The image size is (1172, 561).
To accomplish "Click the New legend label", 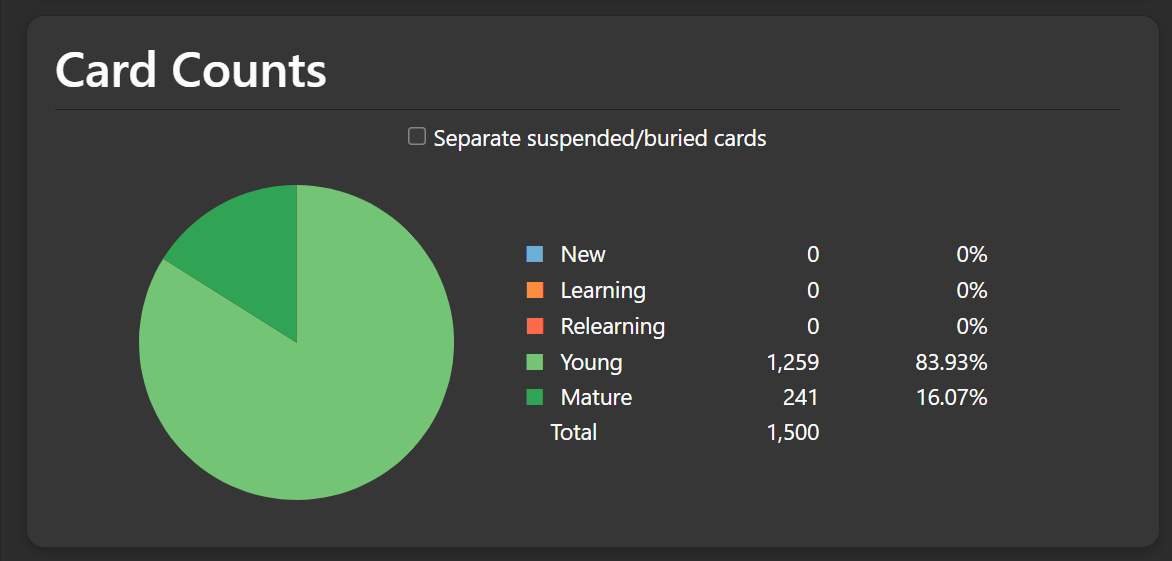I will pyautogui.click(x=583, y=255).
